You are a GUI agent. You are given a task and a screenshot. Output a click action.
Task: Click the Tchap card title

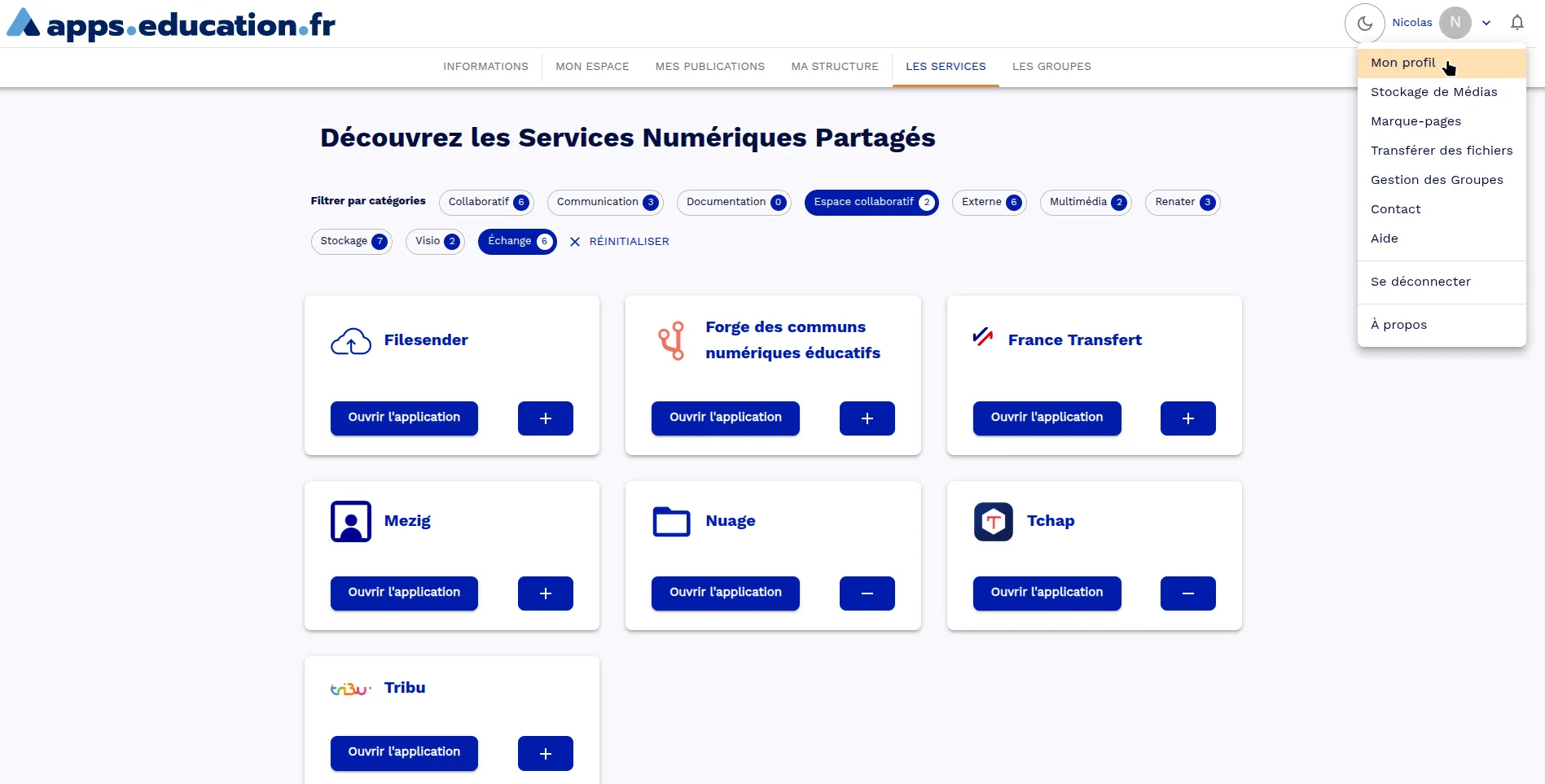pos(1051,521)
